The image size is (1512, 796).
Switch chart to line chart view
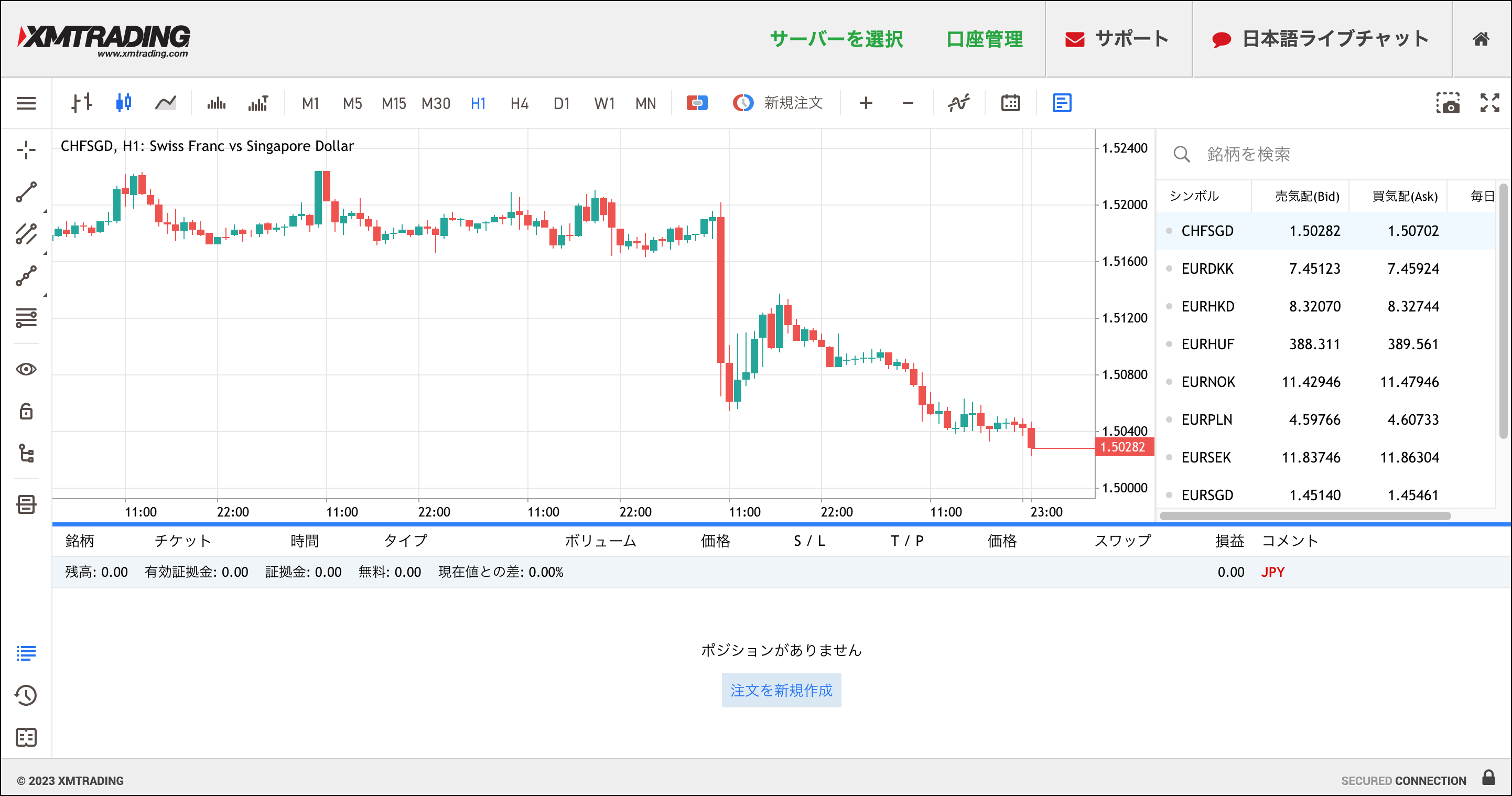(x=166, y=103)
